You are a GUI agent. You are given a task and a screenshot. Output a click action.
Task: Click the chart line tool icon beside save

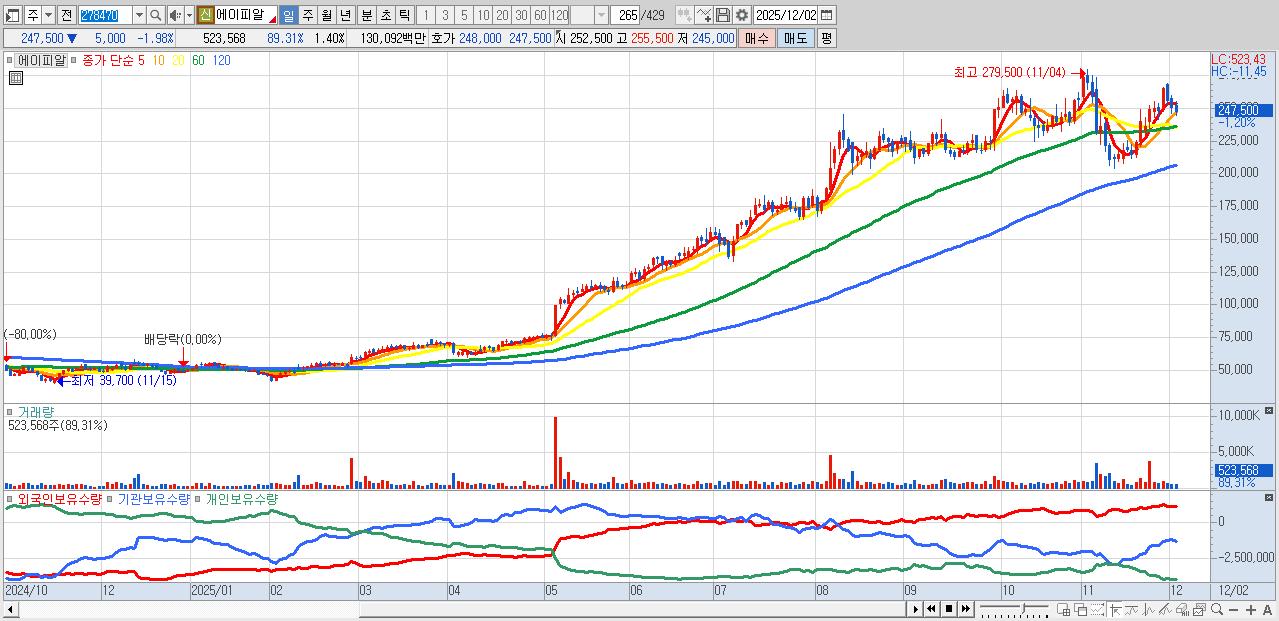[x=703, y=15]
